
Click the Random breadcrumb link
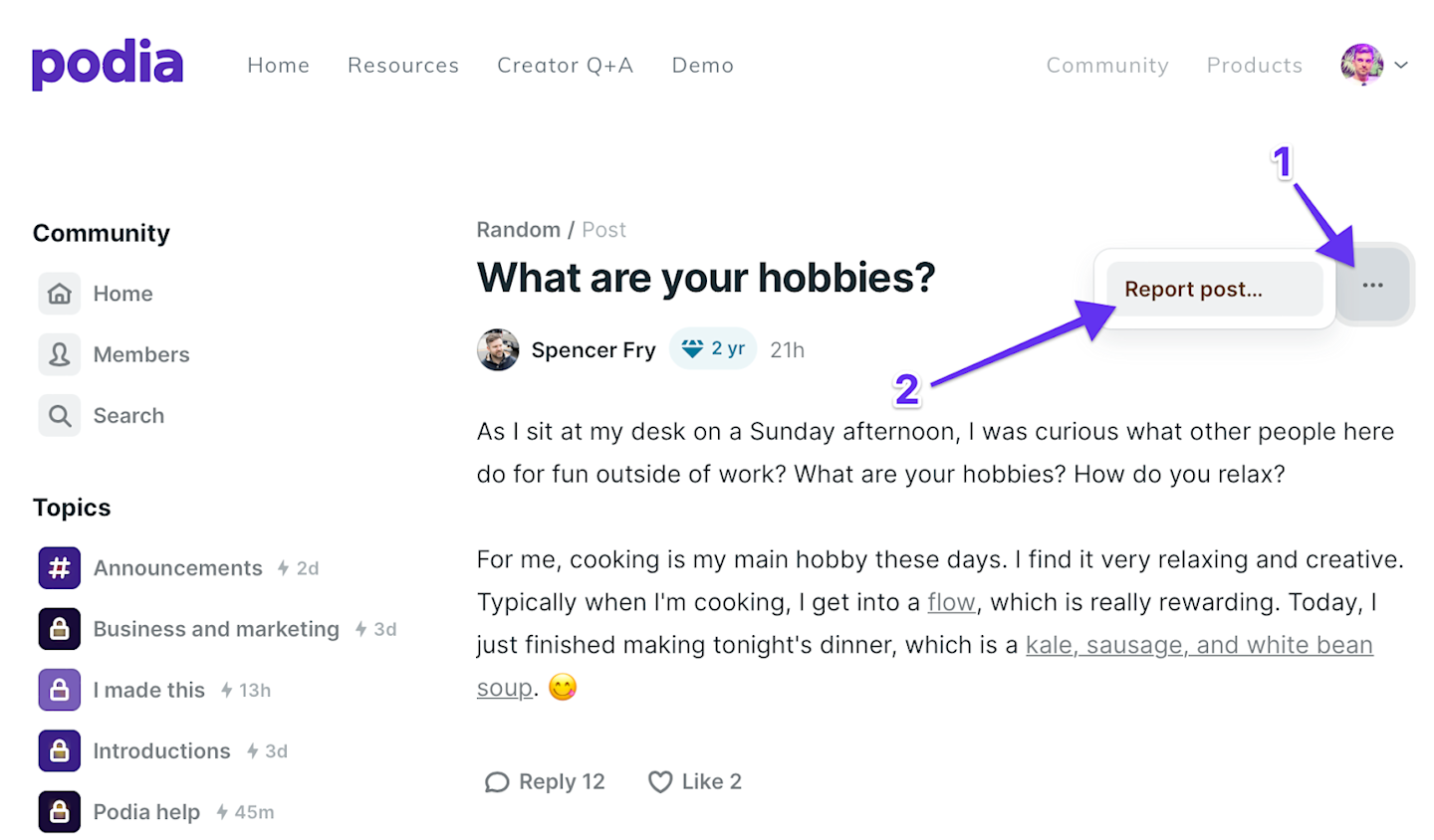click(518, 230)
